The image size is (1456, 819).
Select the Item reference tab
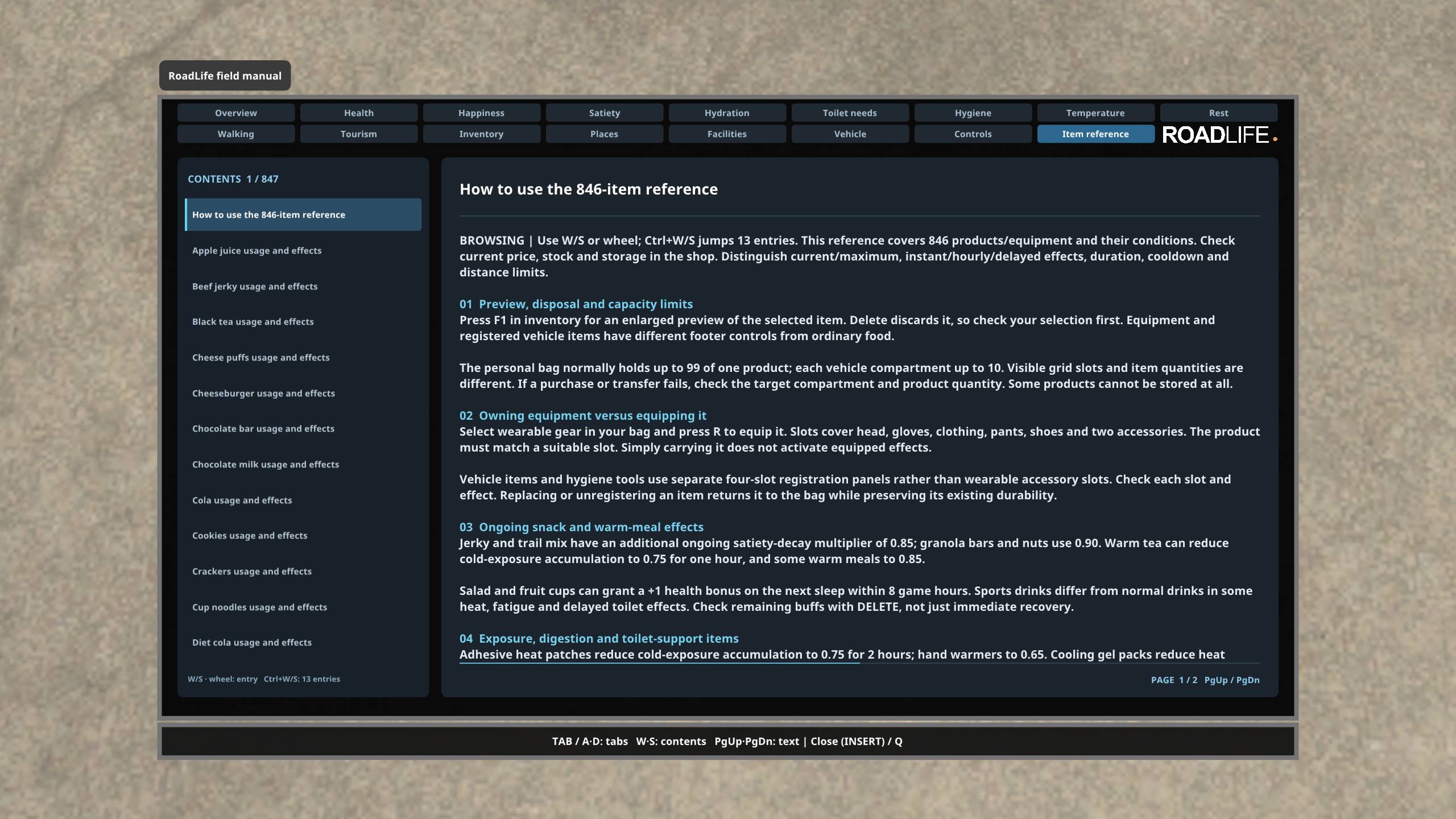click(1096, 134)
